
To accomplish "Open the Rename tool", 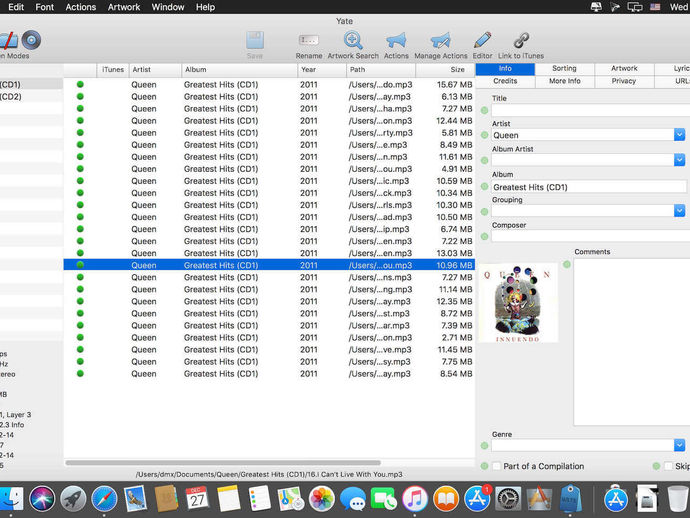I will click(x=308, y=40).
